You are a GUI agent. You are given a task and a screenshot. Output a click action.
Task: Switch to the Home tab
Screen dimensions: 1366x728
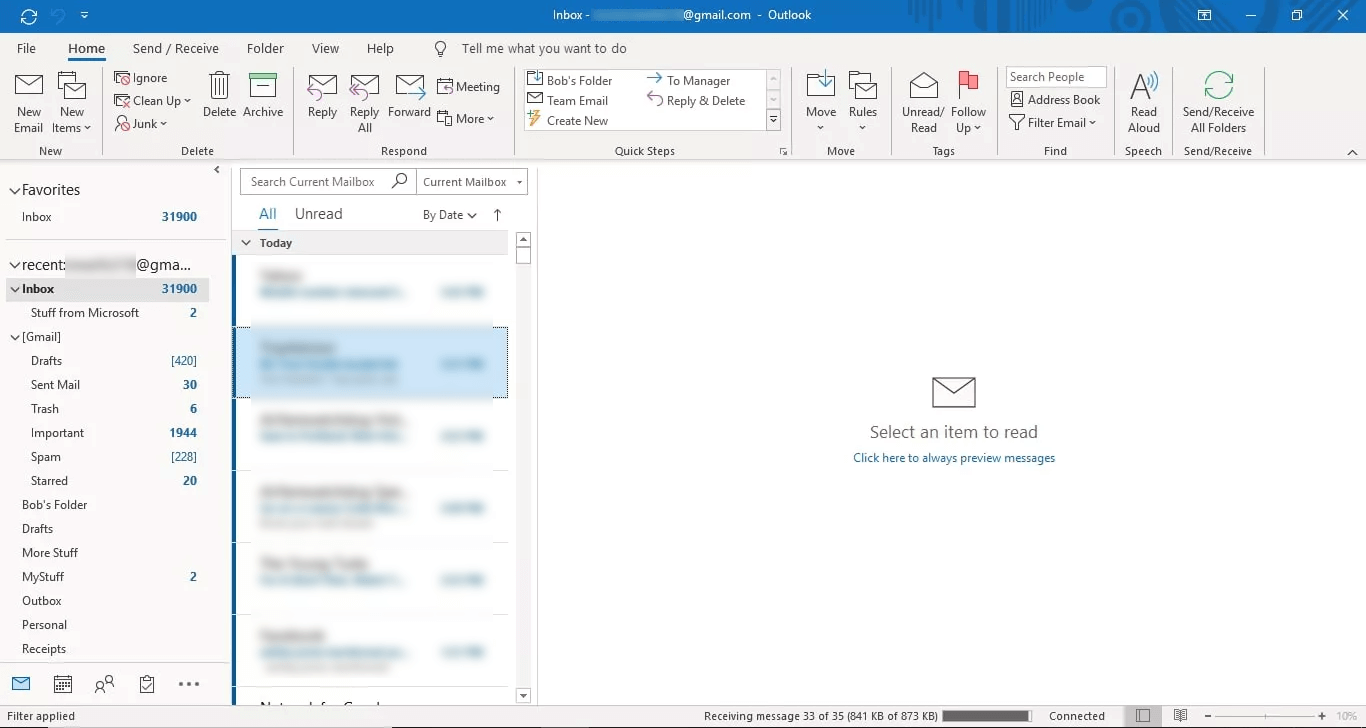[86, 48]
